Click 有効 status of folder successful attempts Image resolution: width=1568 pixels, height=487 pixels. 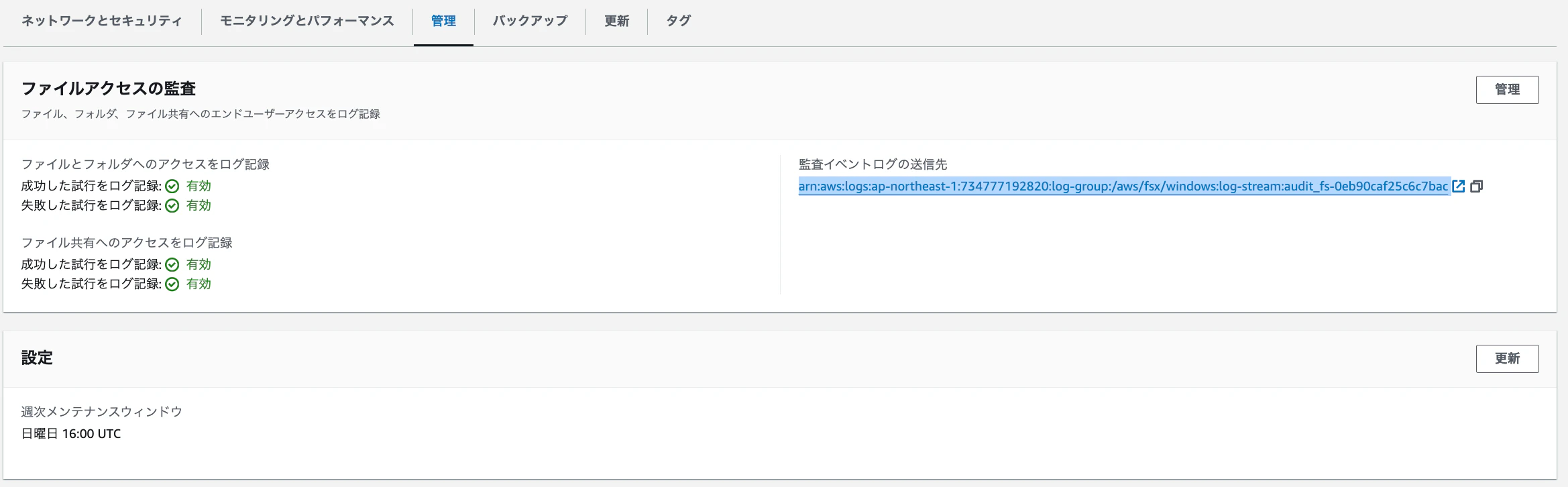coord(199,186)
